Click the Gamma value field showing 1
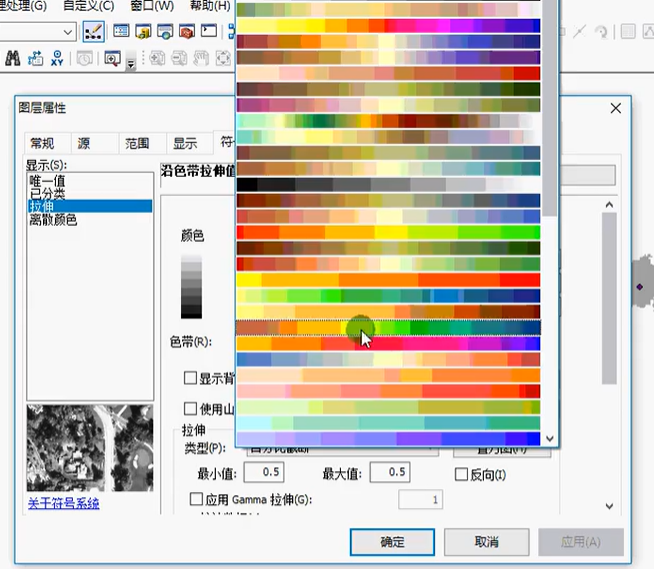This screenshot has height=569, width=654. tap(420, 499)
